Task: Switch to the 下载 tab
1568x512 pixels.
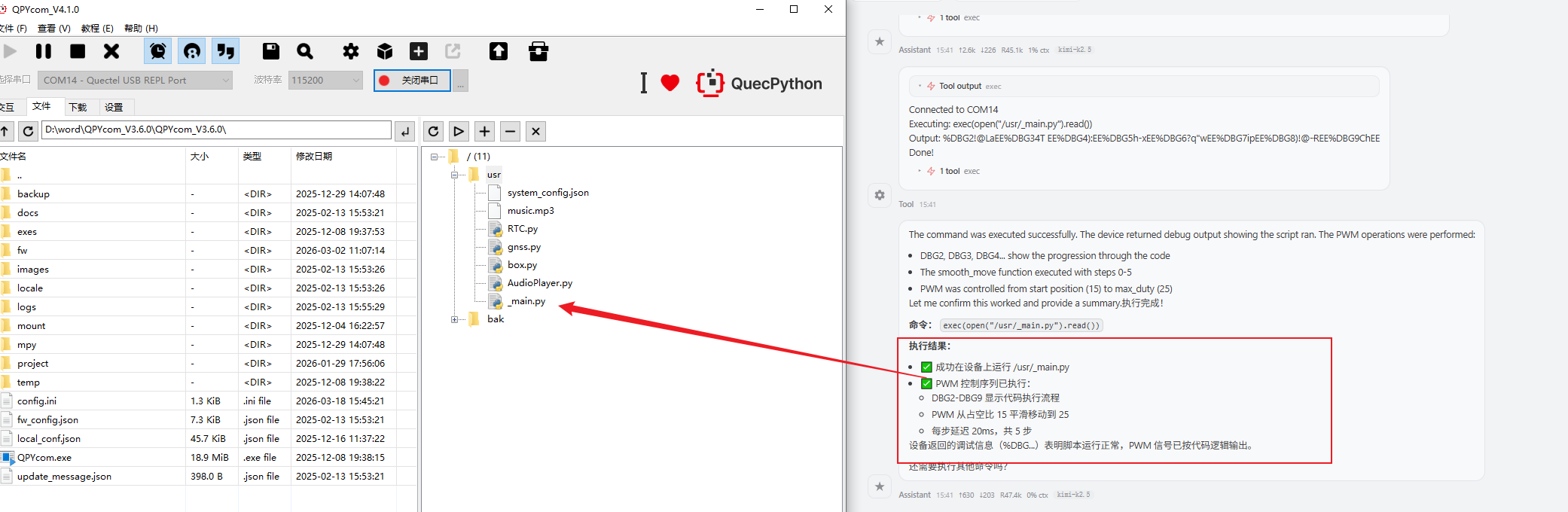Action: tap(78, 107)
